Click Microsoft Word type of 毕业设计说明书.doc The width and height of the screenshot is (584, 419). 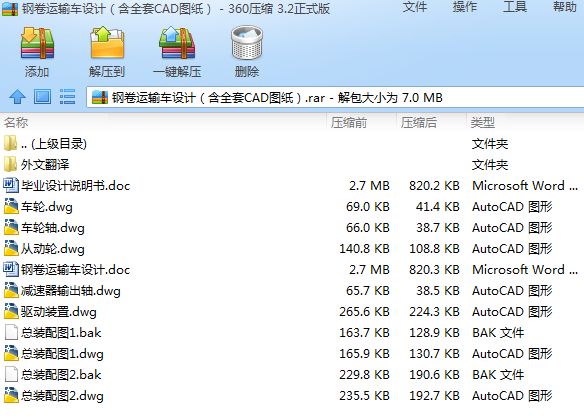click(x=525, y=185)
